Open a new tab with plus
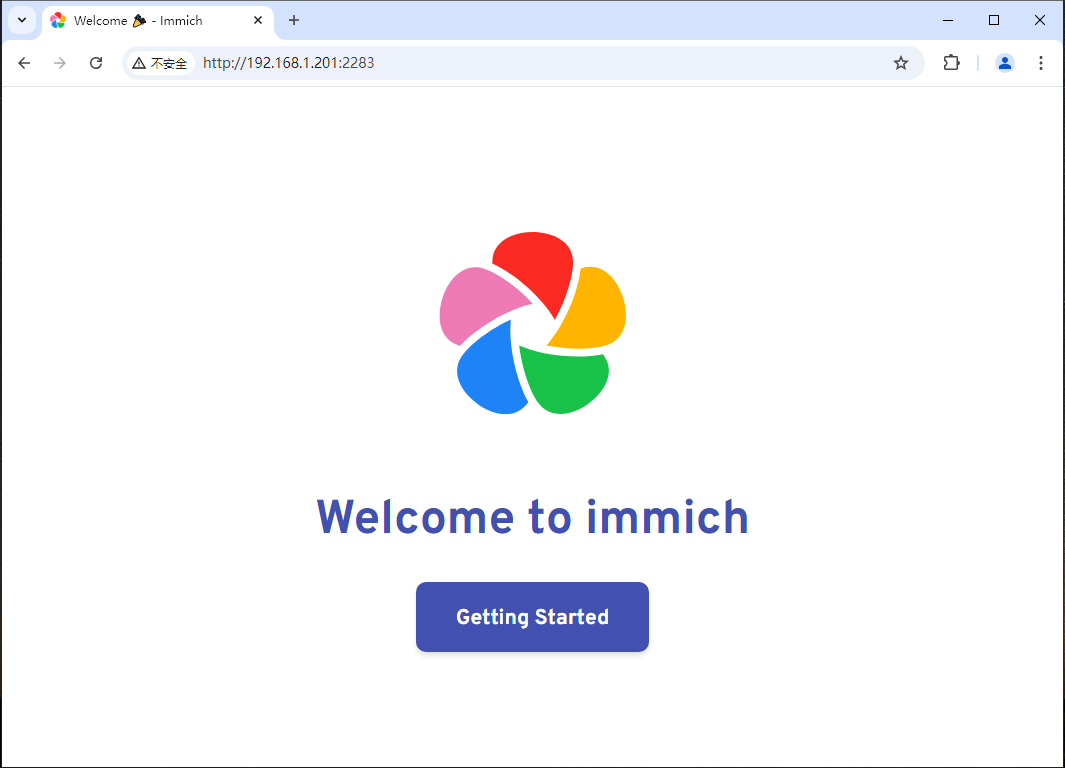1065x768 pixels. coord(293,20)
